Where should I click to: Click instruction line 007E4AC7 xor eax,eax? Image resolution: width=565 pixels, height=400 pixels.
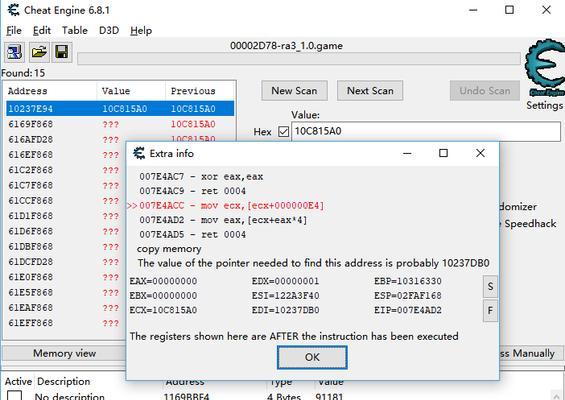[201, 177]
